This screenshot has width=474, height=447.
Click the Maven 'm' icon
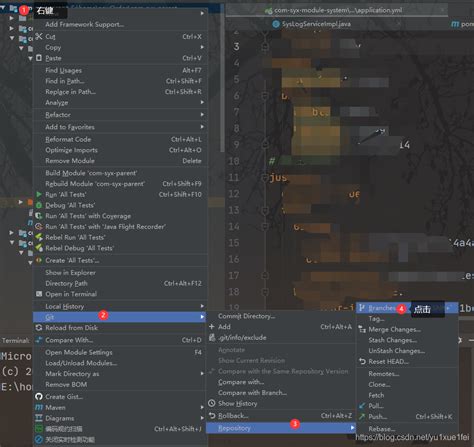(39, 407)
